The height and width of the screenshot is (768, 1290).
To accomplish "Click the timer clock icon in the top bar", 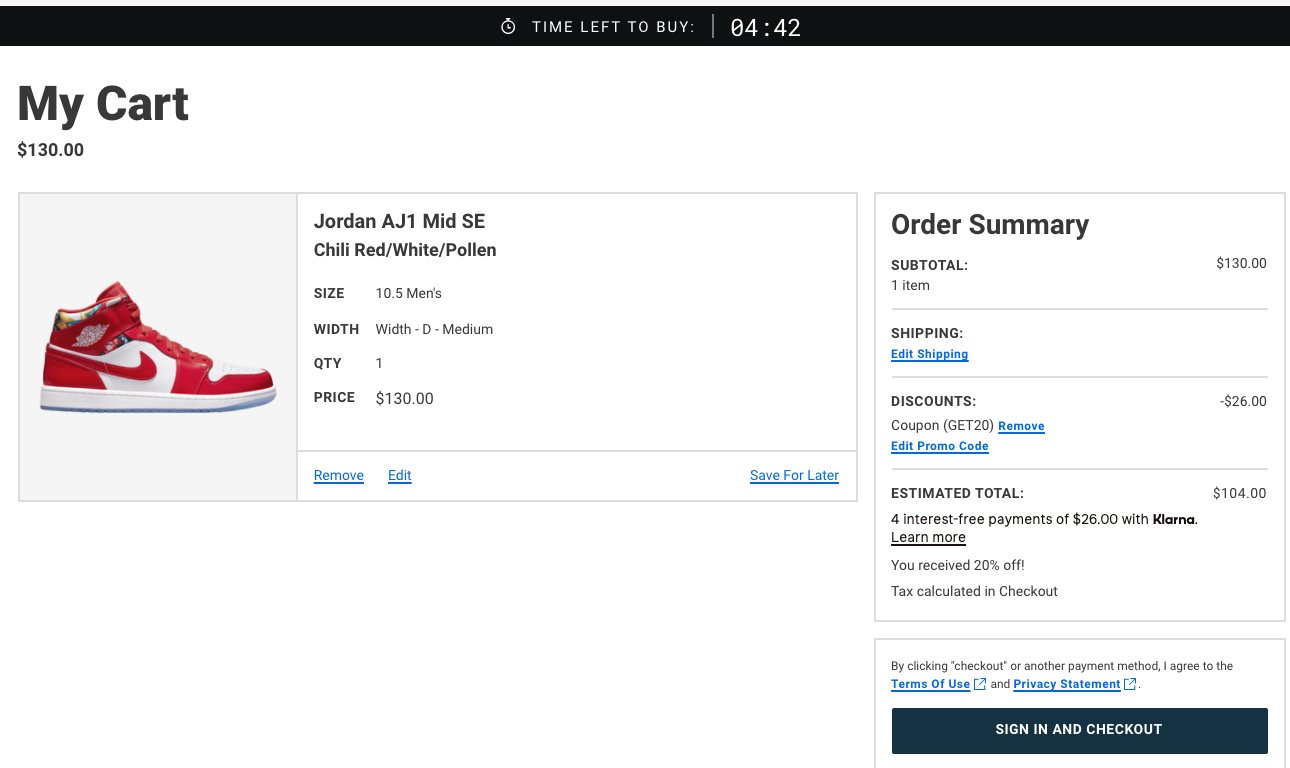I will coord(508,27).
